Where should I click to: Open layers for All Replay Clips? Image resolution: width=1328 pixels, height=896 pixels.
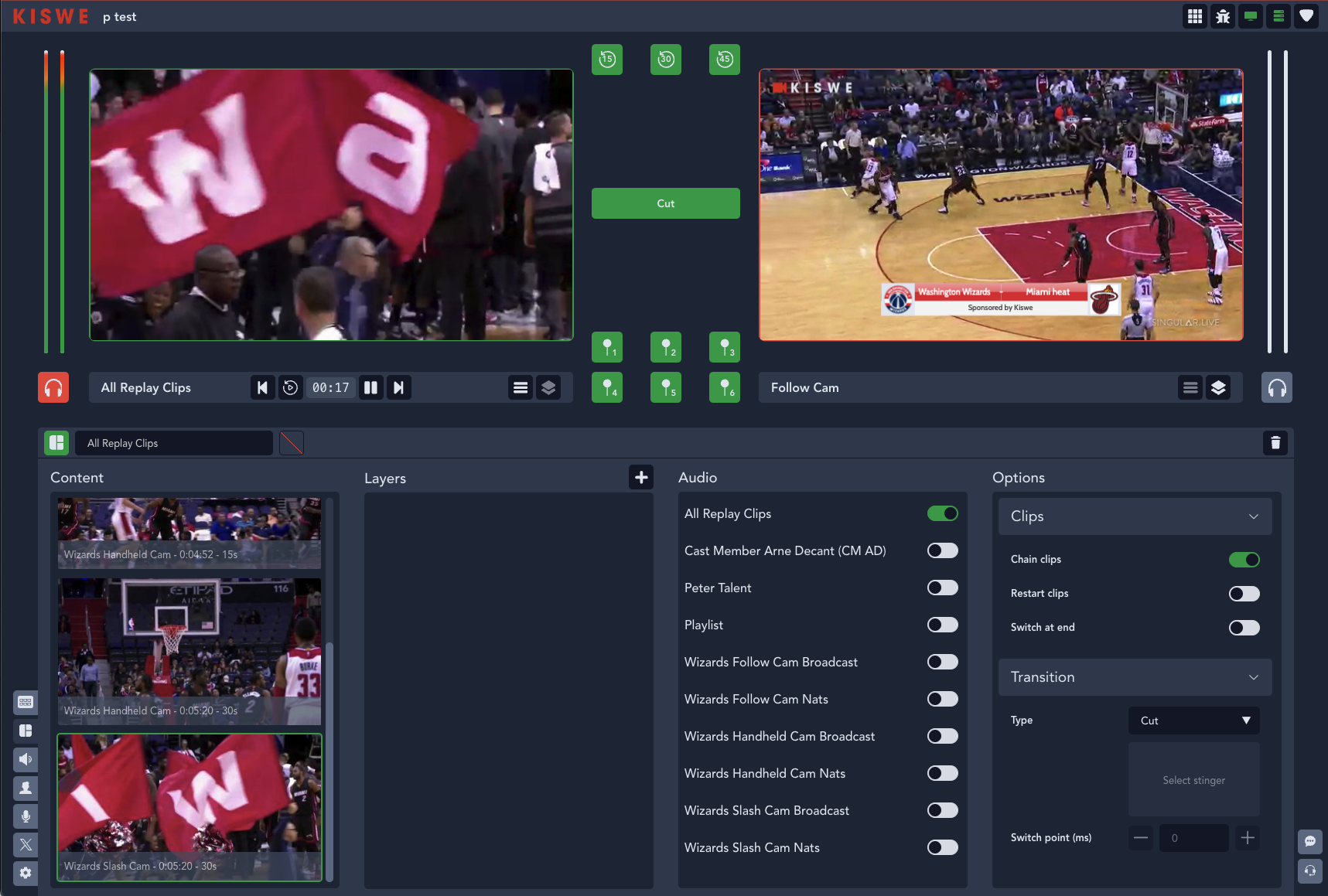tap(548, 387)
